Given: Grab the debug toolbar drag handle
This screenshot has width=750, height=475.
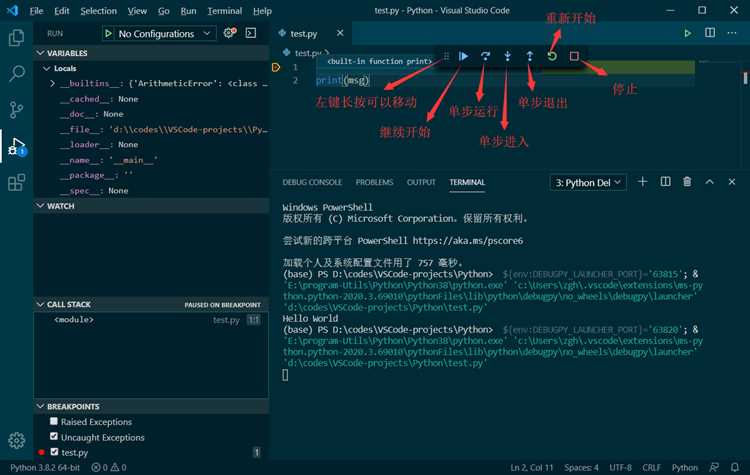Looking at the screenshot, I should click(446, 56).
